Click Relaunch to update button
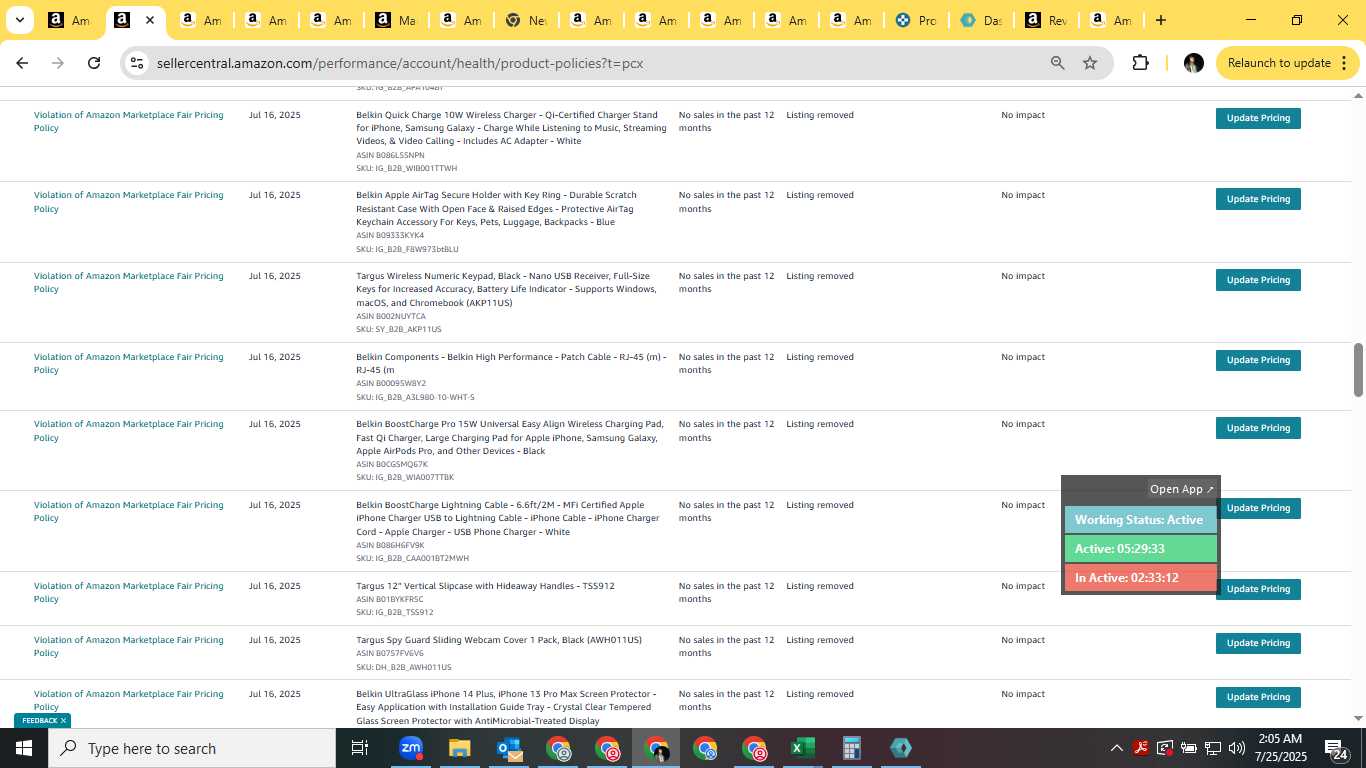Screen dimensions: 1366x768 point(1288,63)
